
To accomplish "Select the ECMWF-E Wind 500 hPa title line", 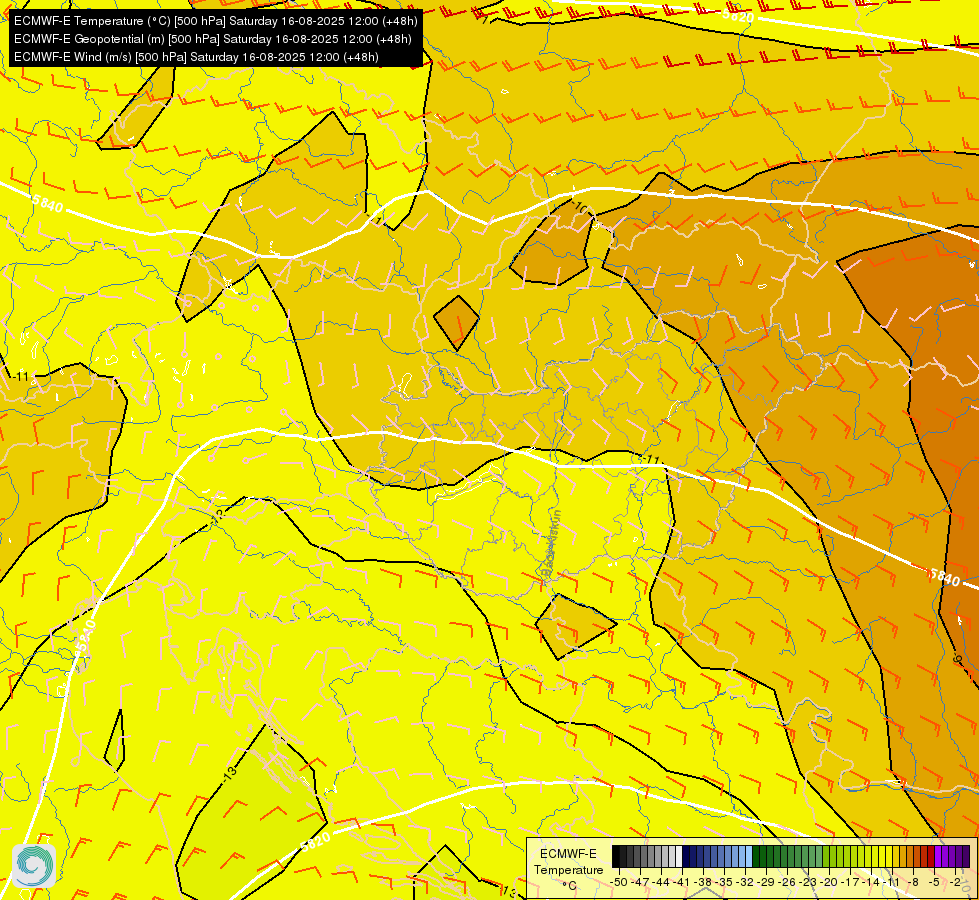I will (x=196, y=57).
